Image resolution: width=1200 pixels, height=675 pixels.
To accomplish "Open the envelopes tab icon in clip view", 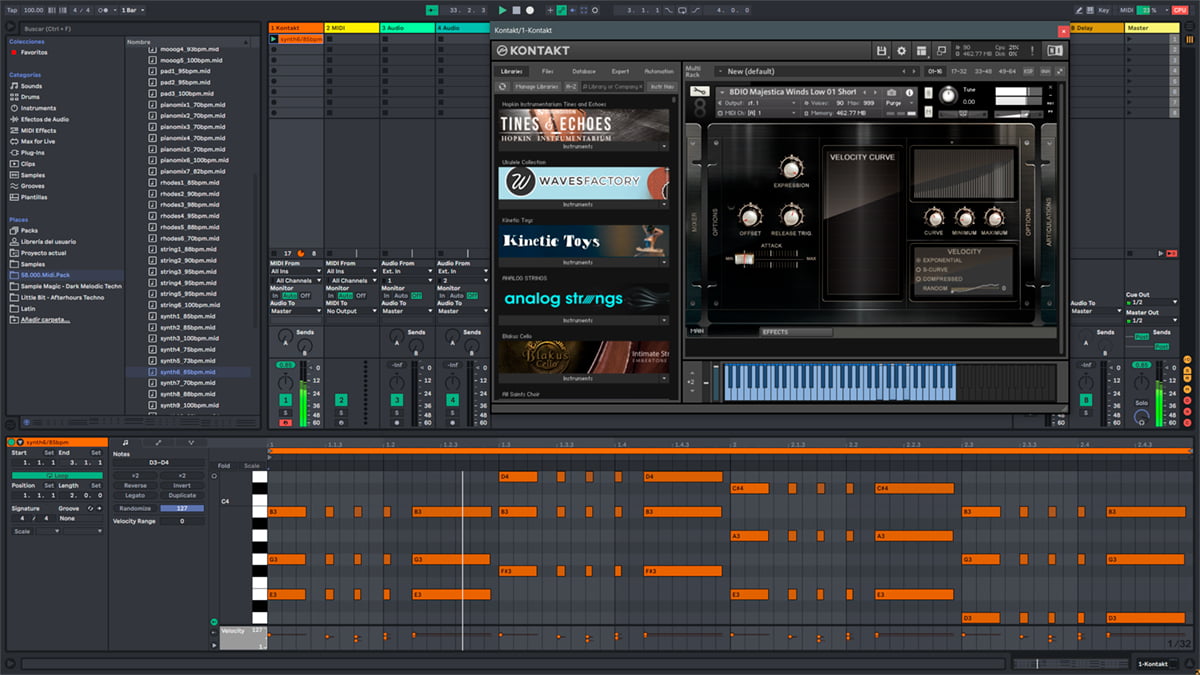I will (x=157, y=442).
